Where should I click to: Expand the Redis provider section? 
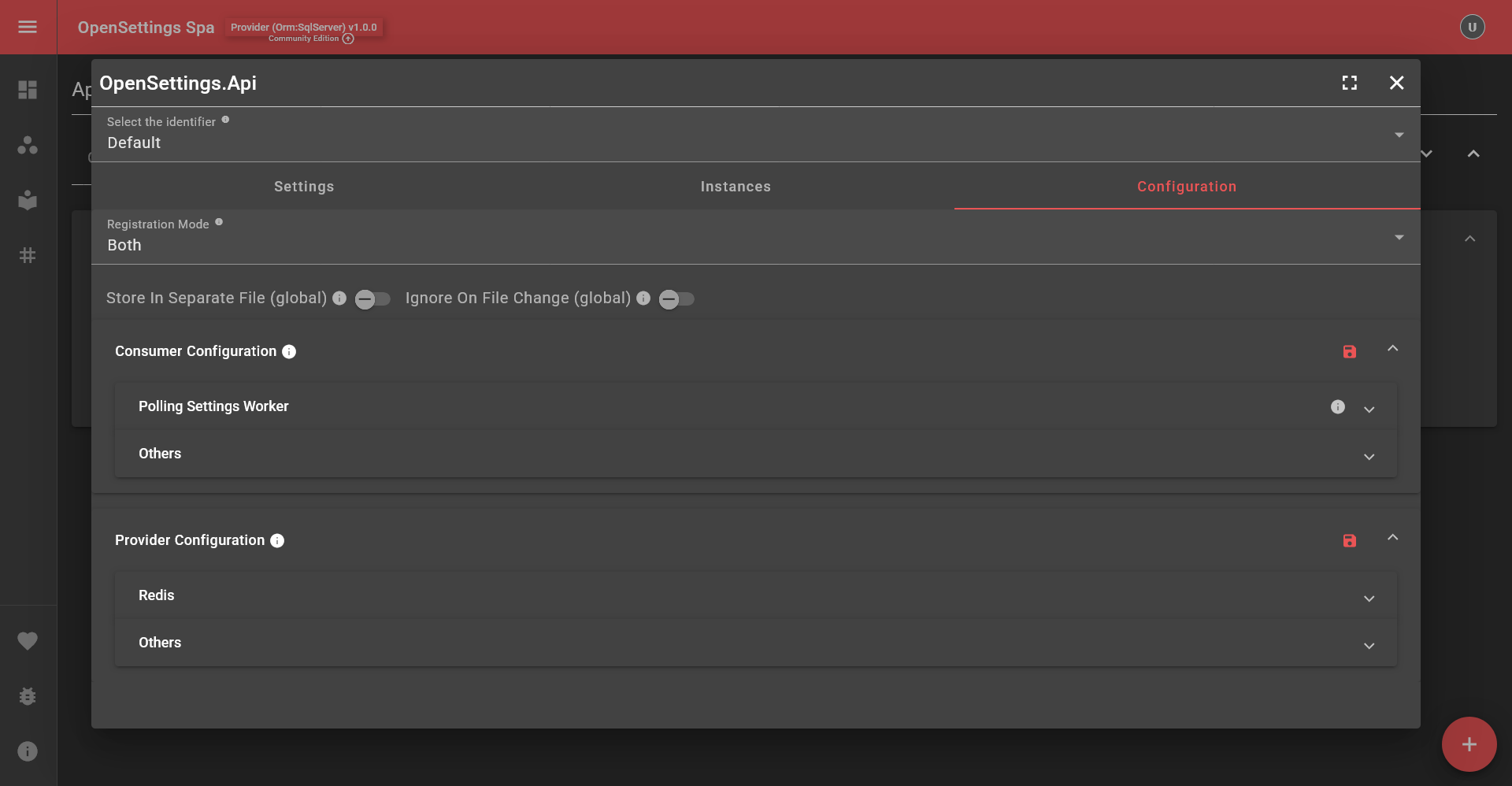pyautogui.click(x=1369, y=599)
